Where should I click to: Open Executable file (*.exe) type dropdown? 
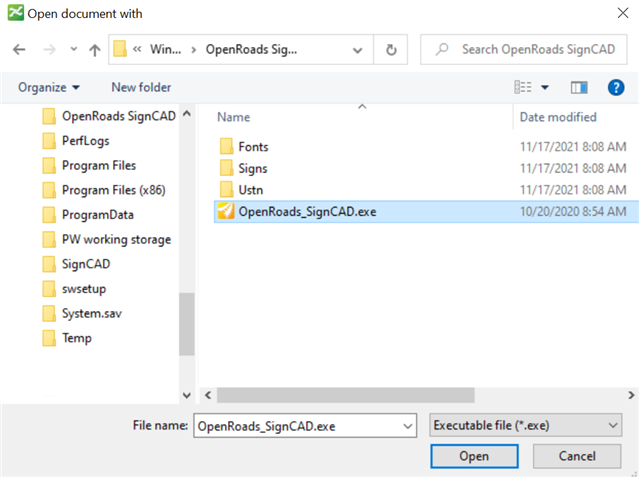(525, 425)
